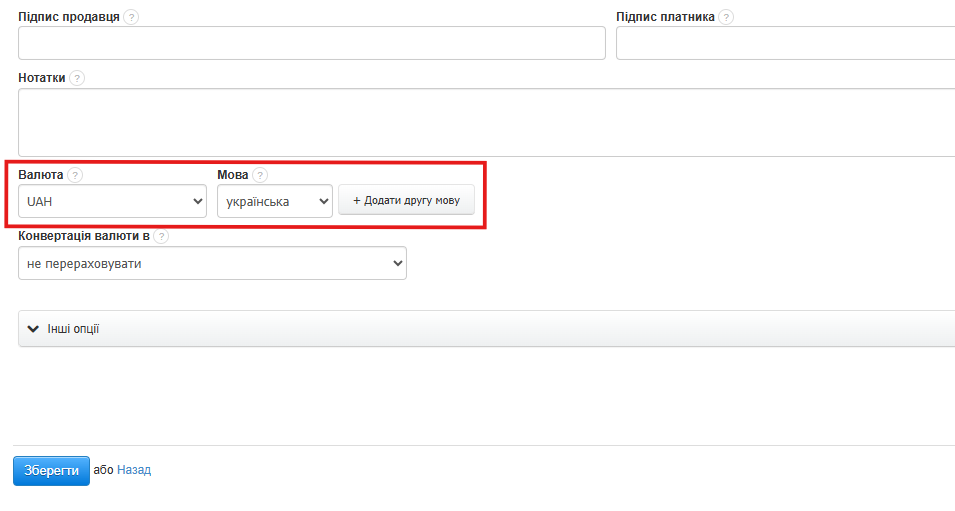Expand the не перераховувати conversion dropdown
Viewport: 955px width, 511px height.
[212, 263]
